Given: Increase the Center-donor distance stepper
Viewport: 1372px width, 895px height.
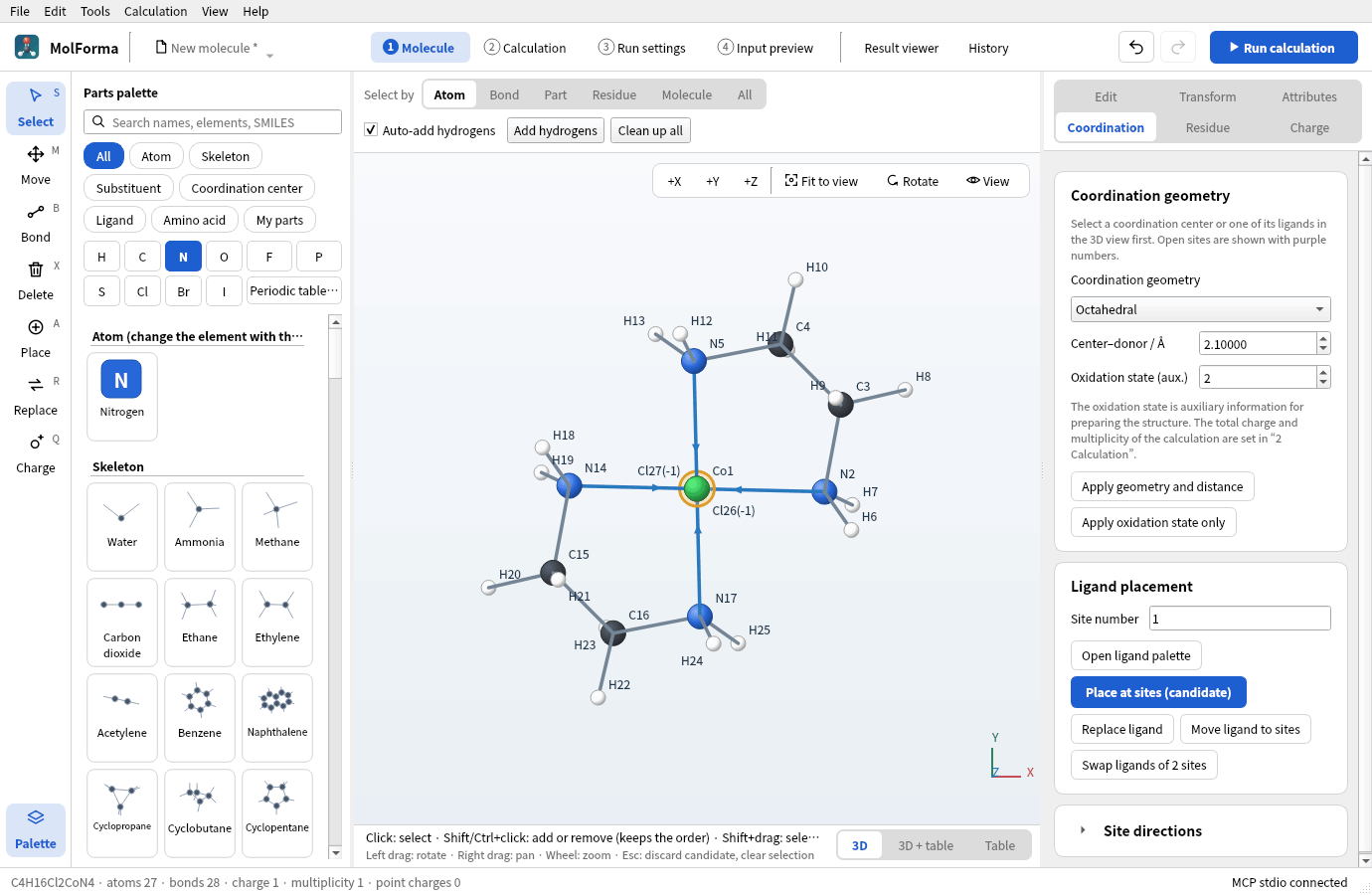Looking at the screenshot, I should (x=1323, y=338).
